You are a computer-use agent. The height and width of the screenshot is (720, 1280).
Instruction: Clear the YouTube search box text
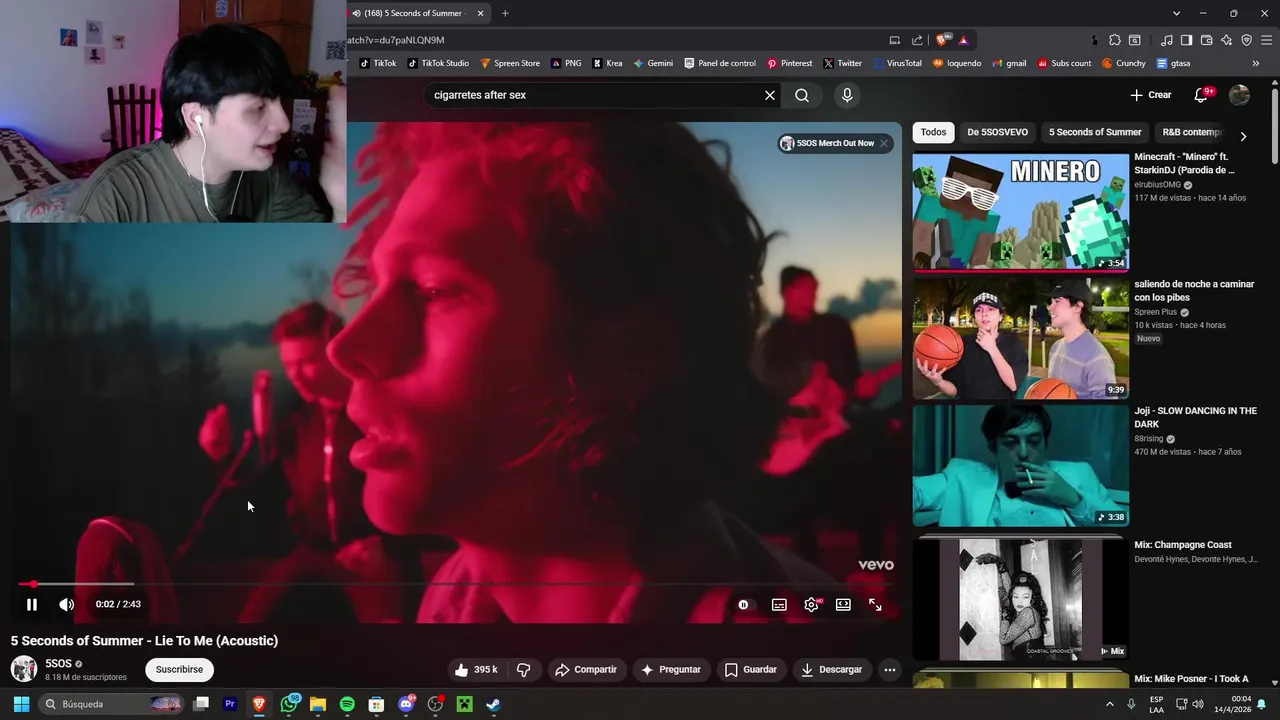(770, 95)
